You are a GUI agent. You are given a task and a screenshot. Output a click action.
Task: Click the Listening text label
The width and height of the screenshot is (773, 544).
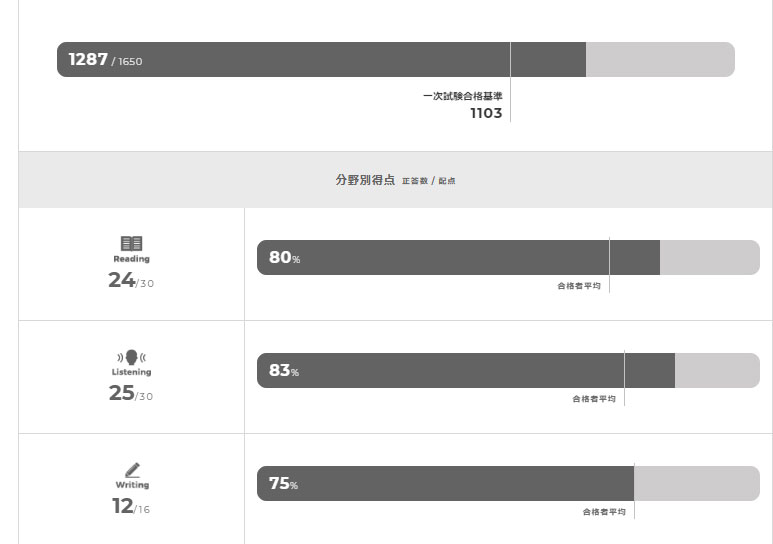(x=131, y=372)
